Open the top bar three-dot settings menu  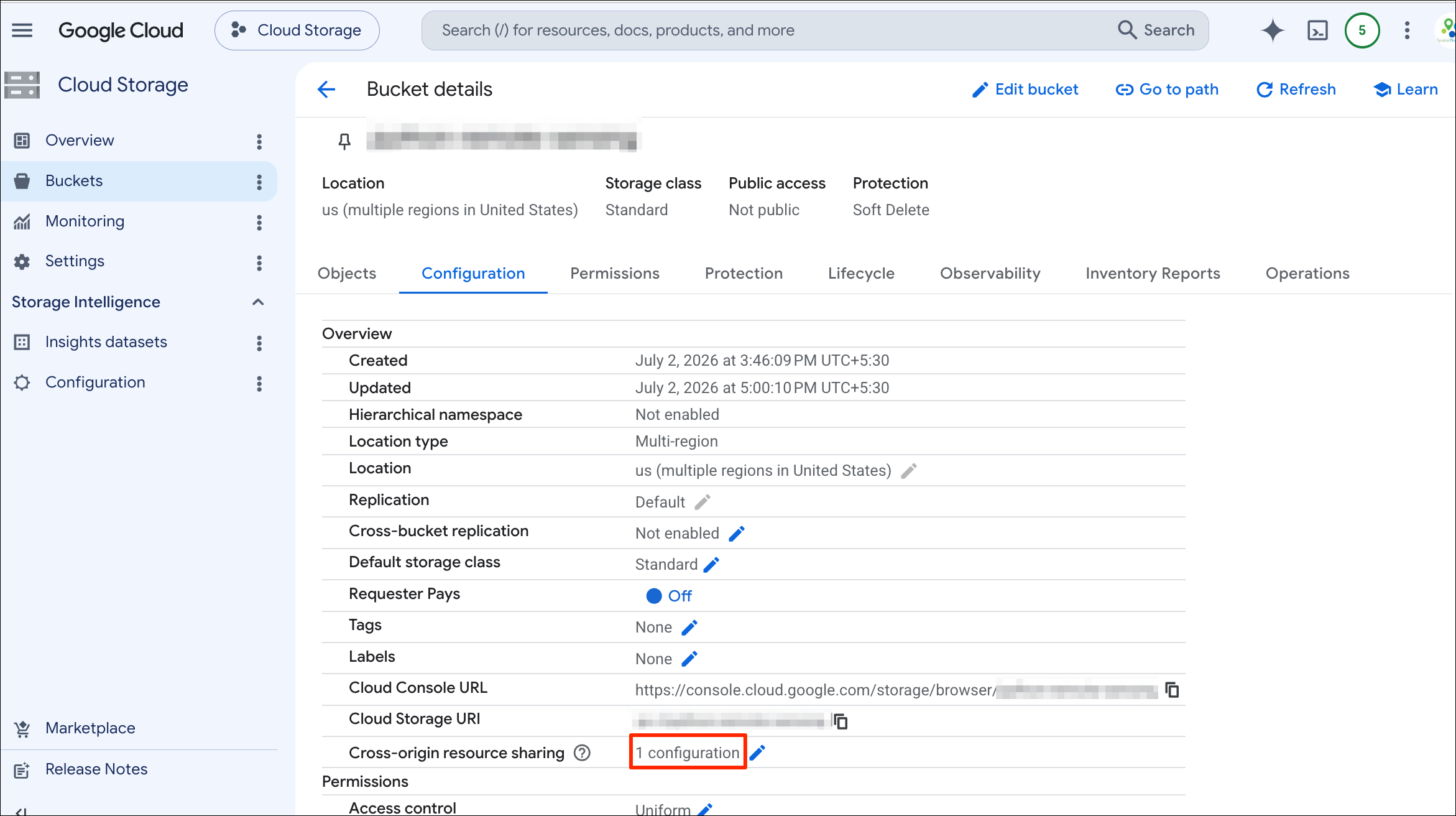1407,30
